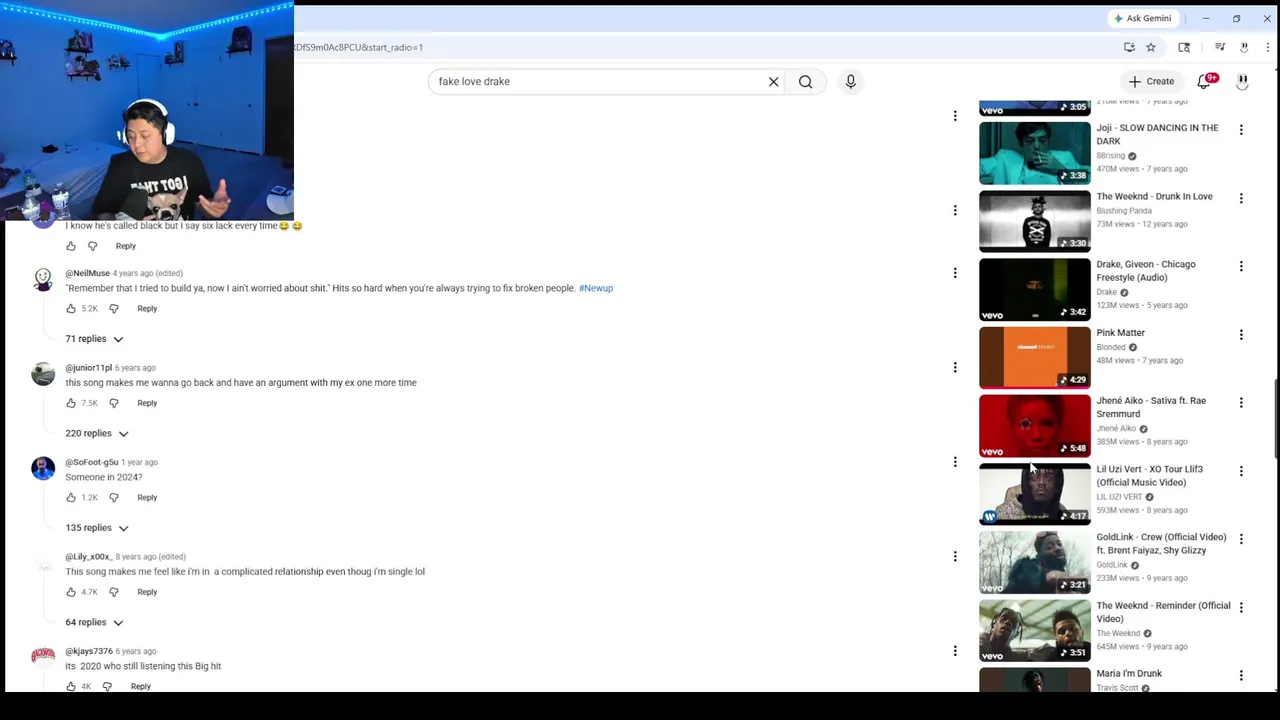Screen dimensions: 1280x720
Task: Dislike the @NeilMuse comment
Action: [x=113, y=309]
